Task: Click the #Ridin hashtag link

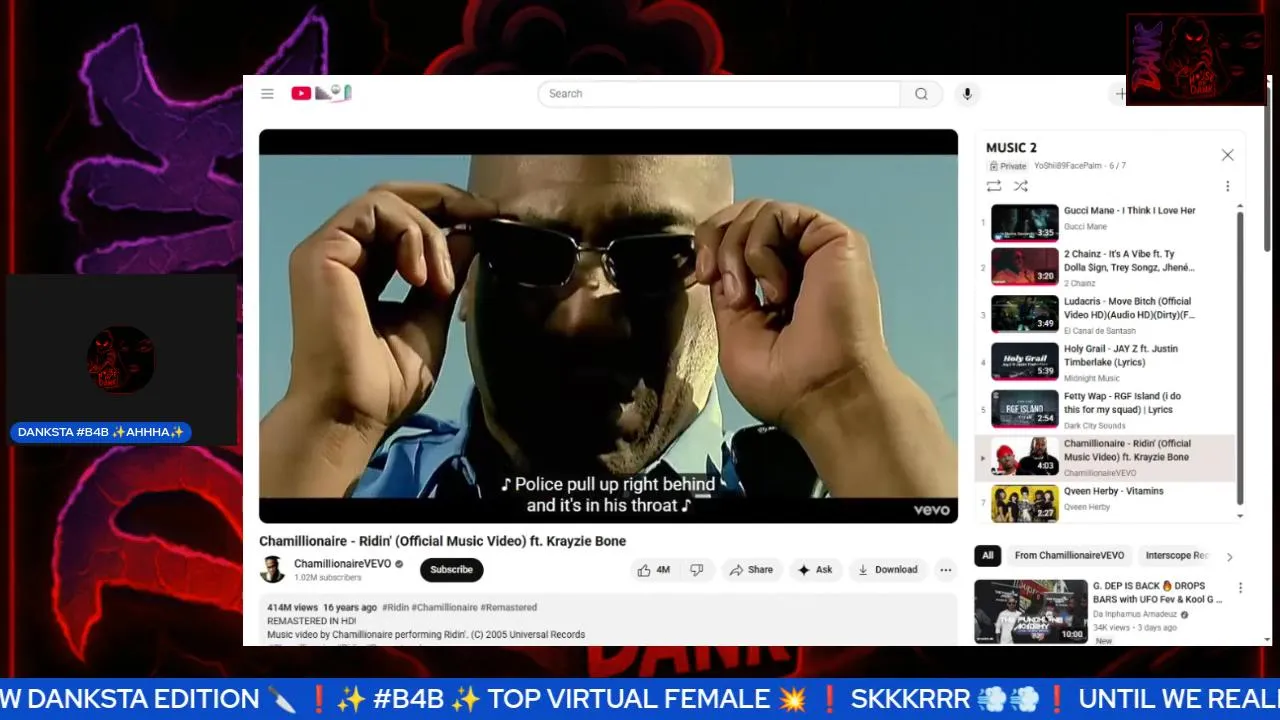Action: [395, 607]
